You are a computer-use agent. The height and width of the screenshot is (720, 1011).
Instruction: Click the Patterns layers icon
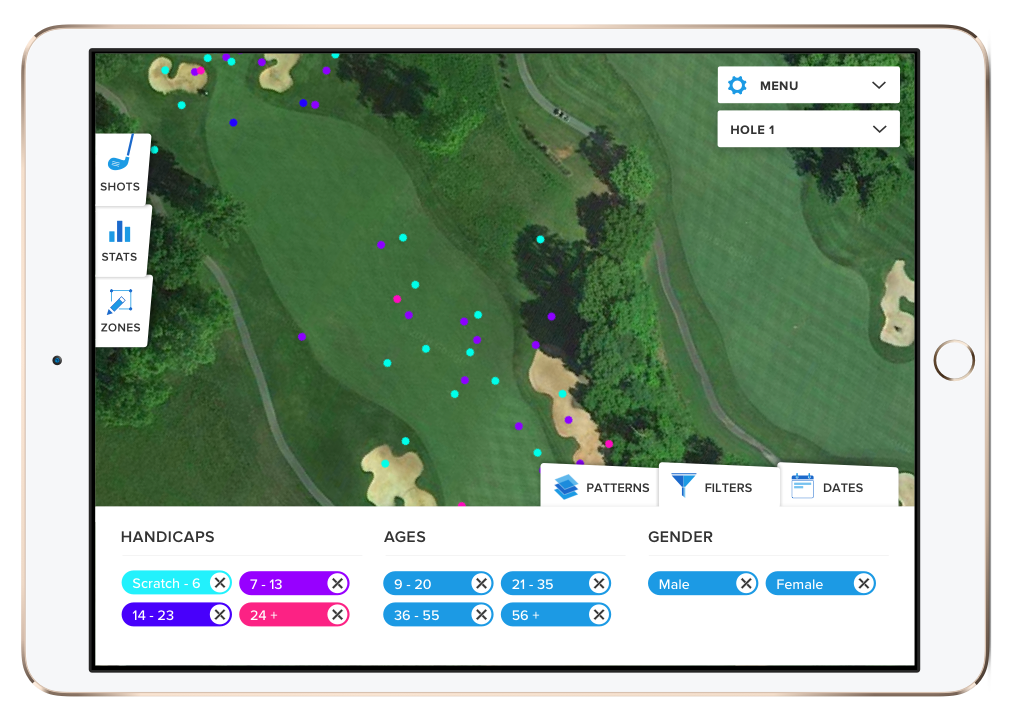pyautogui.click(x=567, y=487)
